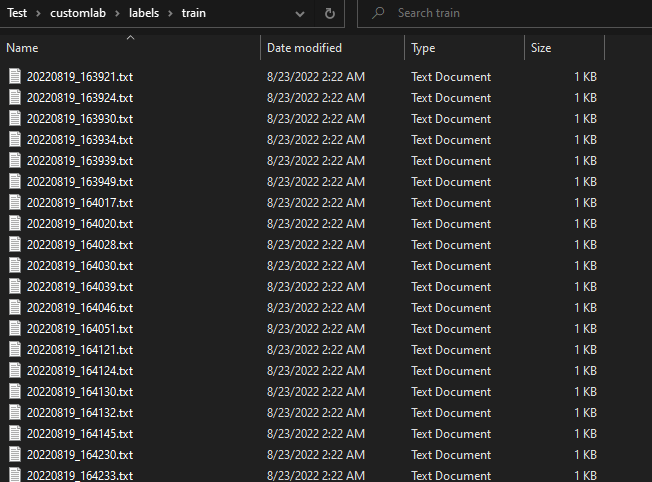Select file 20220819_164020.txt
Viewport: 652px width, 482px height.
(80, 224)
